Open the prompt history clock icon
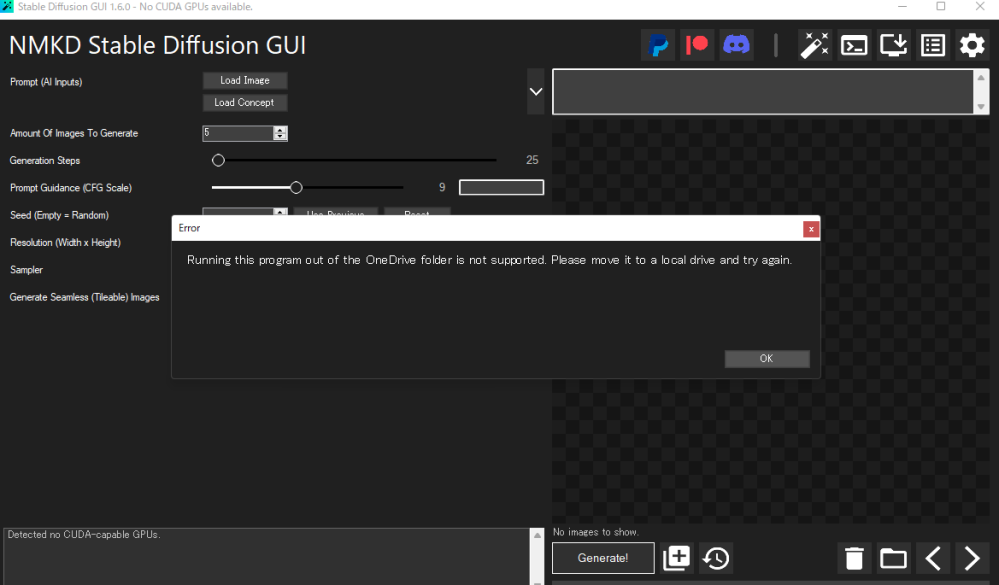 click(x=716, y=558)
